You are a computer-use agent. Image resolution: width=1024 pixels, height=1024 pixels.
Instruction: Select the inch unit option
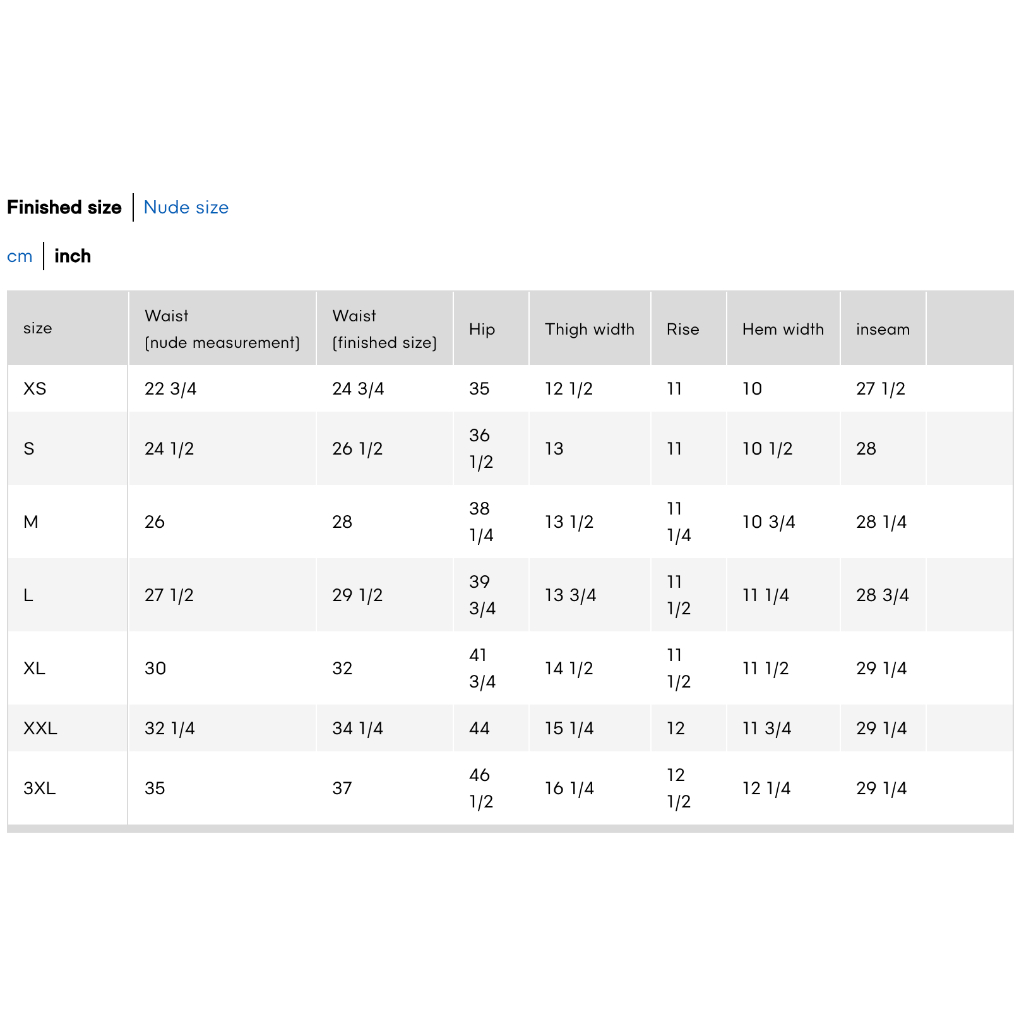72,256
